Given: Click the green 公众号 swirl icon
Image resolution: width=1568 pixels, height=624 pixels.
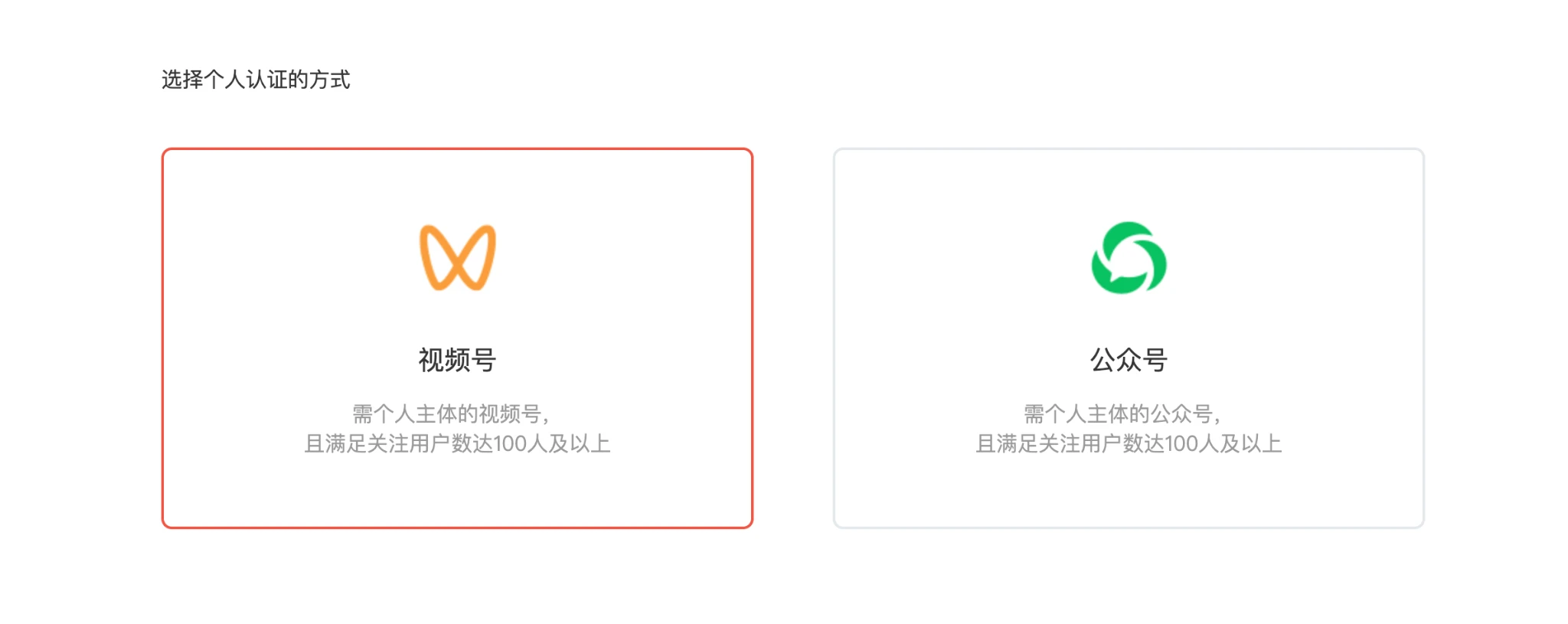Looking at the screenshot, I should [1129, 258].
